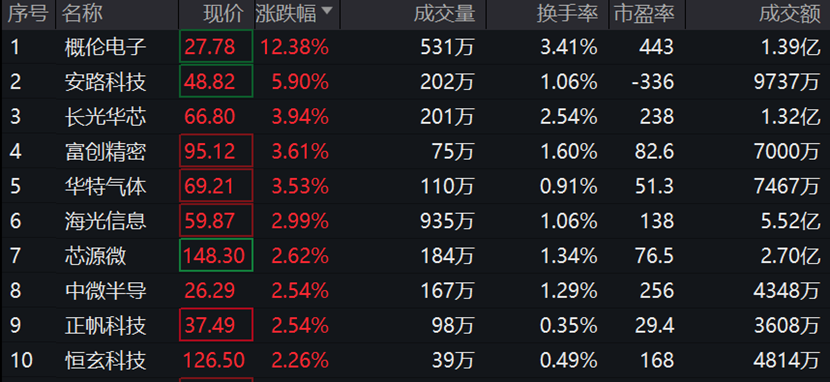Open stock 概伦电子

click(105, 48)
